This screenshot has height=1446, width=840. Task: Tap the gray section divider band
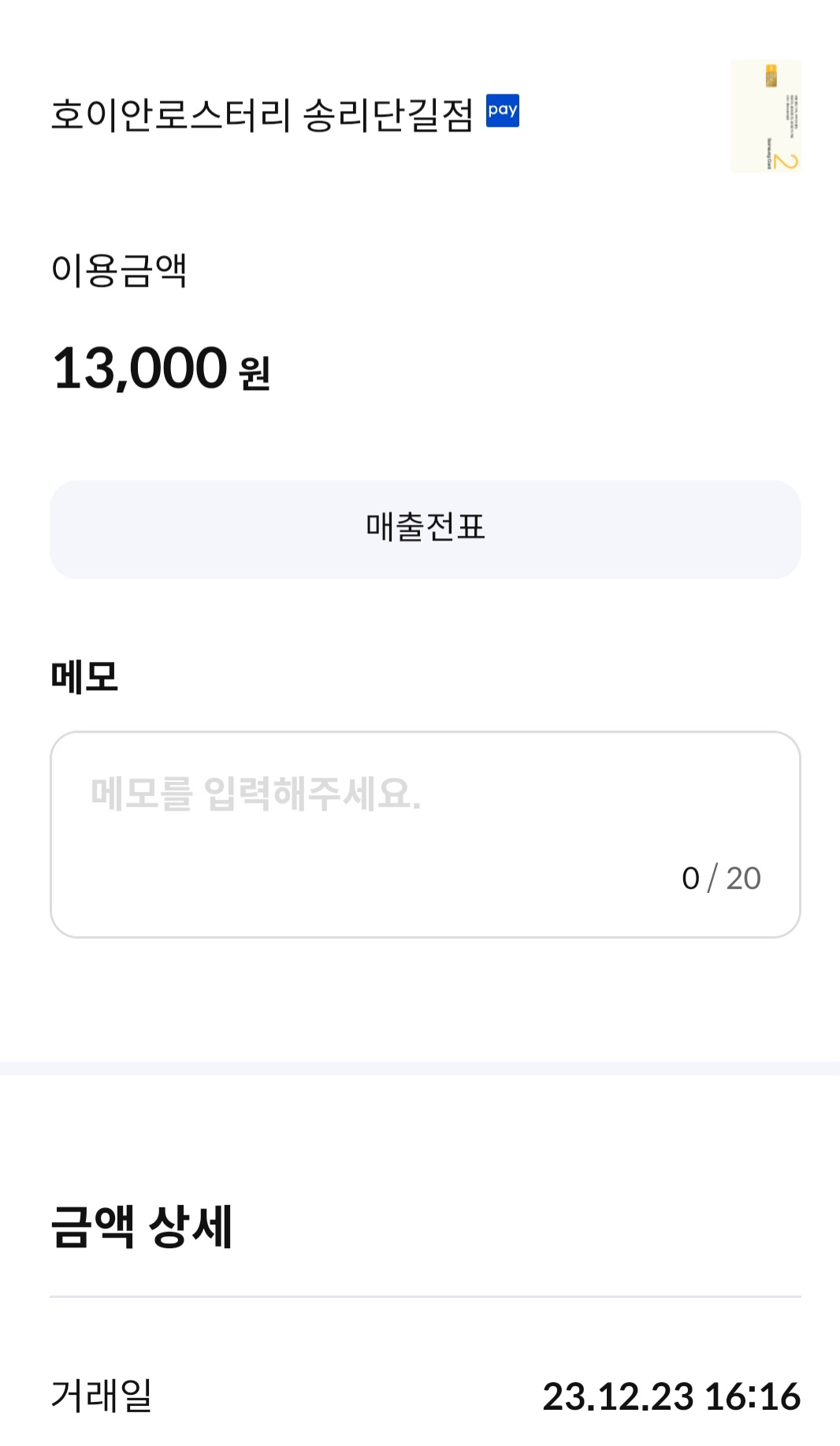click(x=420, y=1069)
